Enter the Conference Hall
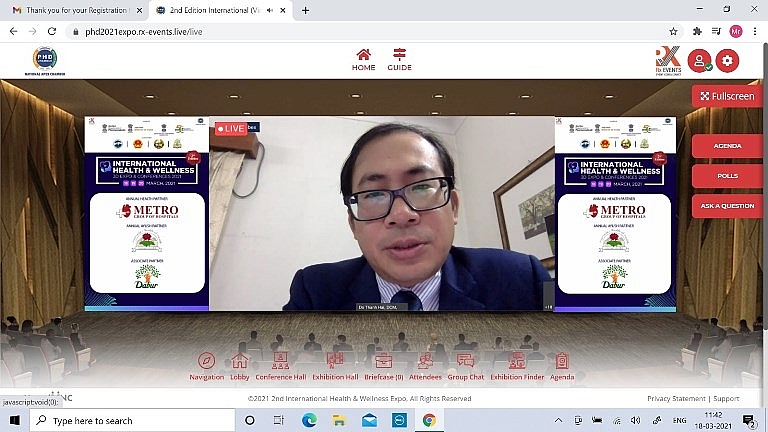 [280, 362]
